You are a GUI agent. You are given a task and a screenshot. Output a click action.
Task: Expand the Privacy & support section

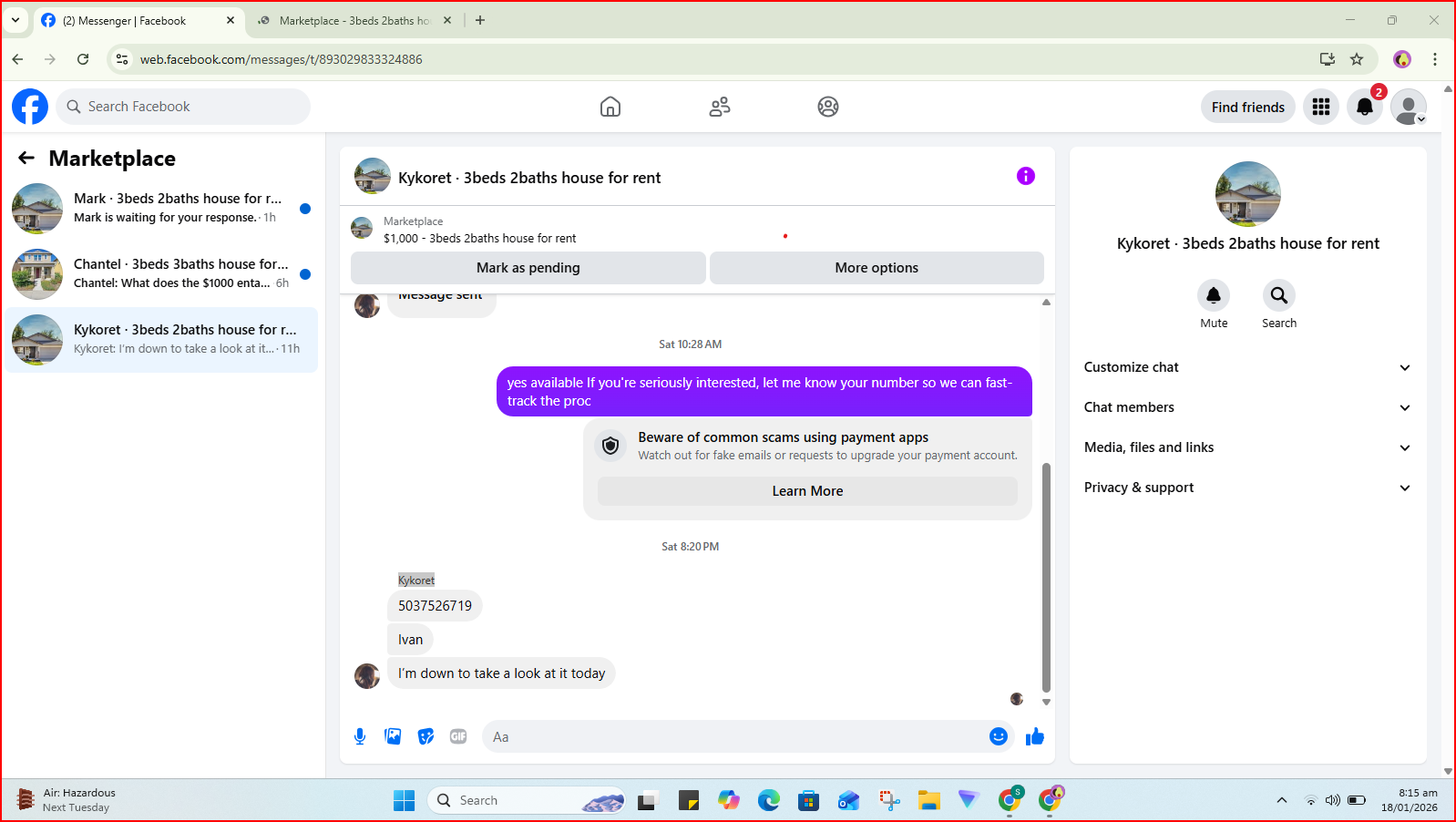click(1247, 488)
